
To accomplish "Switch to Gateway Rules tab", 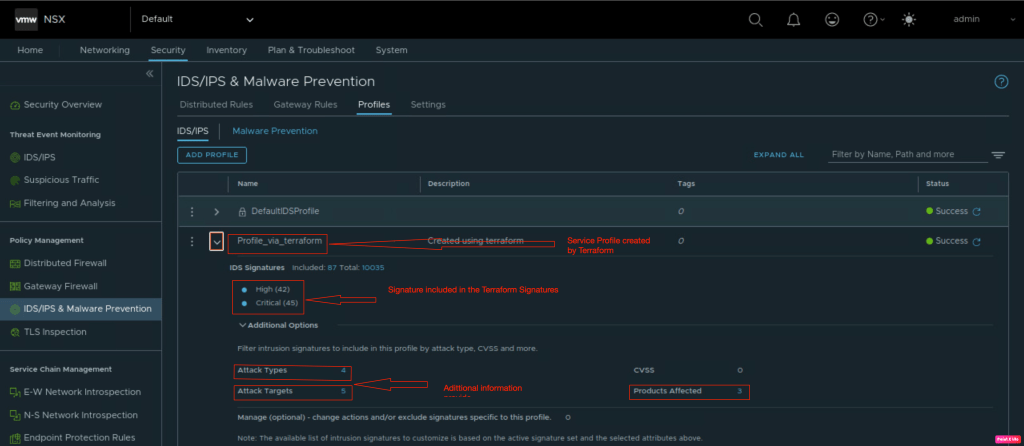I will (x=306, y=104).
